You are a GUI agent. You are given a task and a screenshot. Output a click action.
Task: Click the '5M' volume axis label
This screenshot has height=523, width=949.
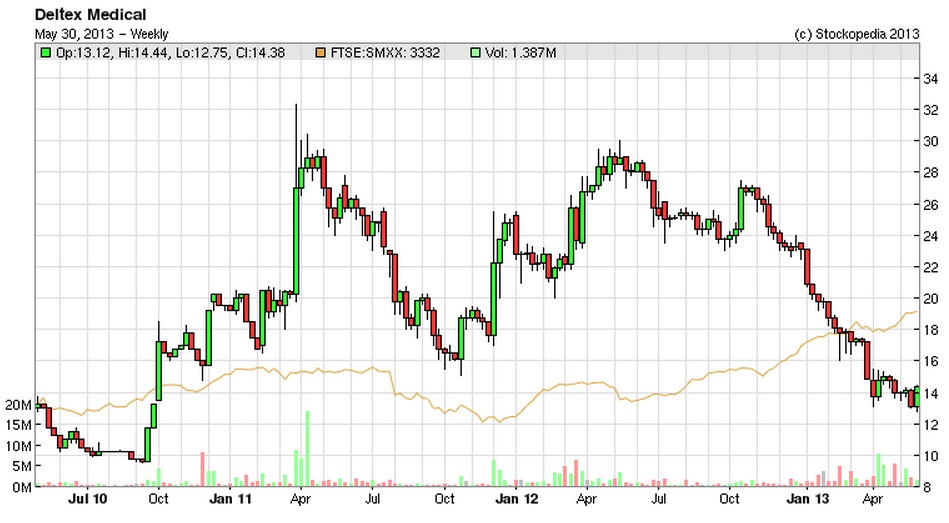(21, 467)
